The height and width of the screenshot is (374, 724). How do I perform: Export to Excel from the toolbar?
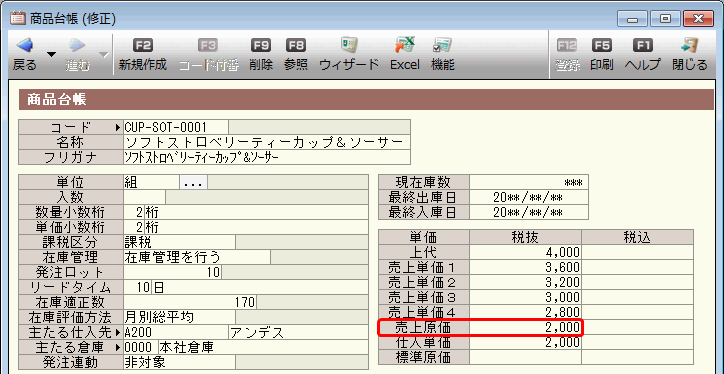[405, 54]
